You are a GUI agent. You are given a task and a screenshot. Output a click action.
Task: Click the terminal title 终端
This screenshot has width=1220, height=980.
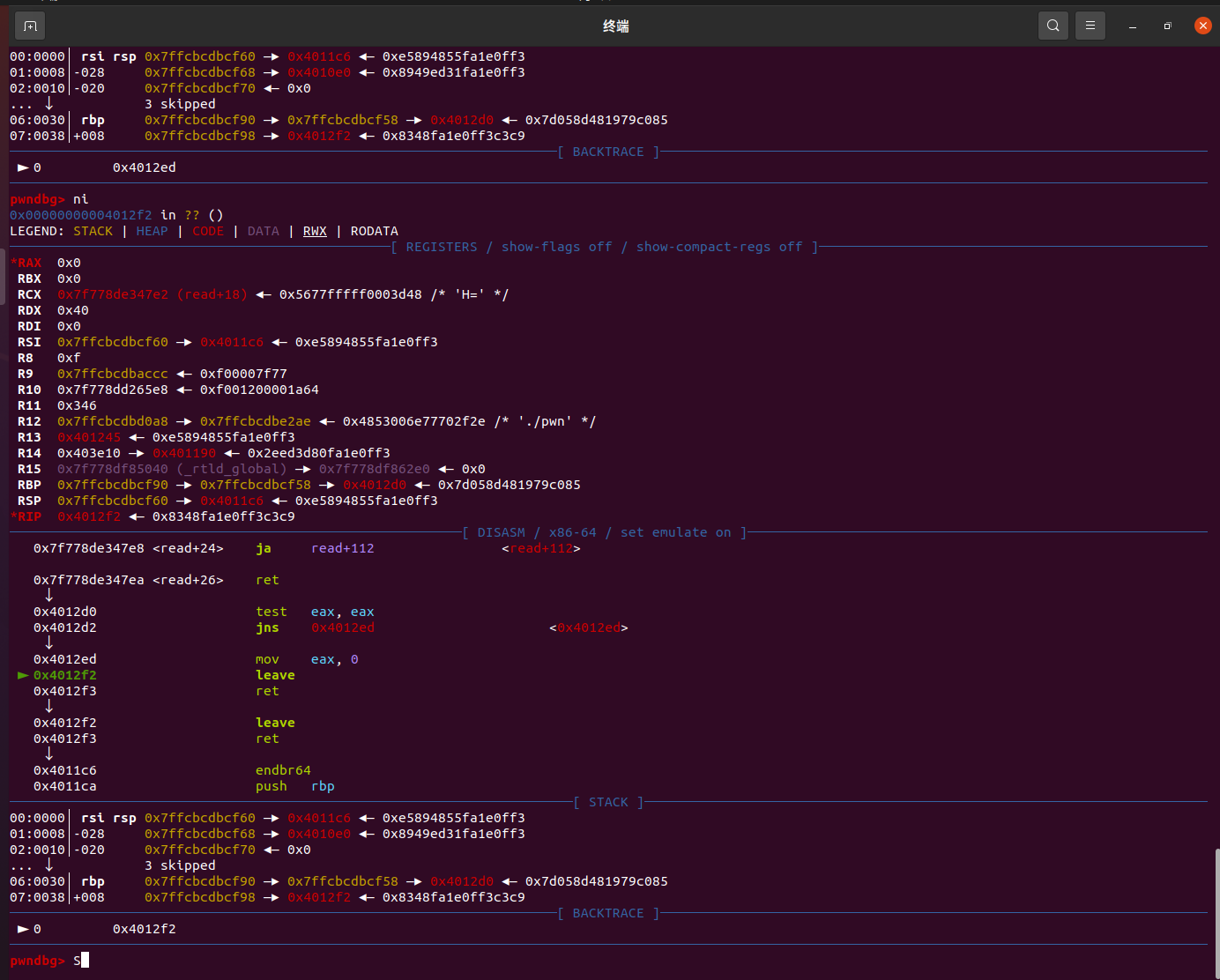click(616, 26)
